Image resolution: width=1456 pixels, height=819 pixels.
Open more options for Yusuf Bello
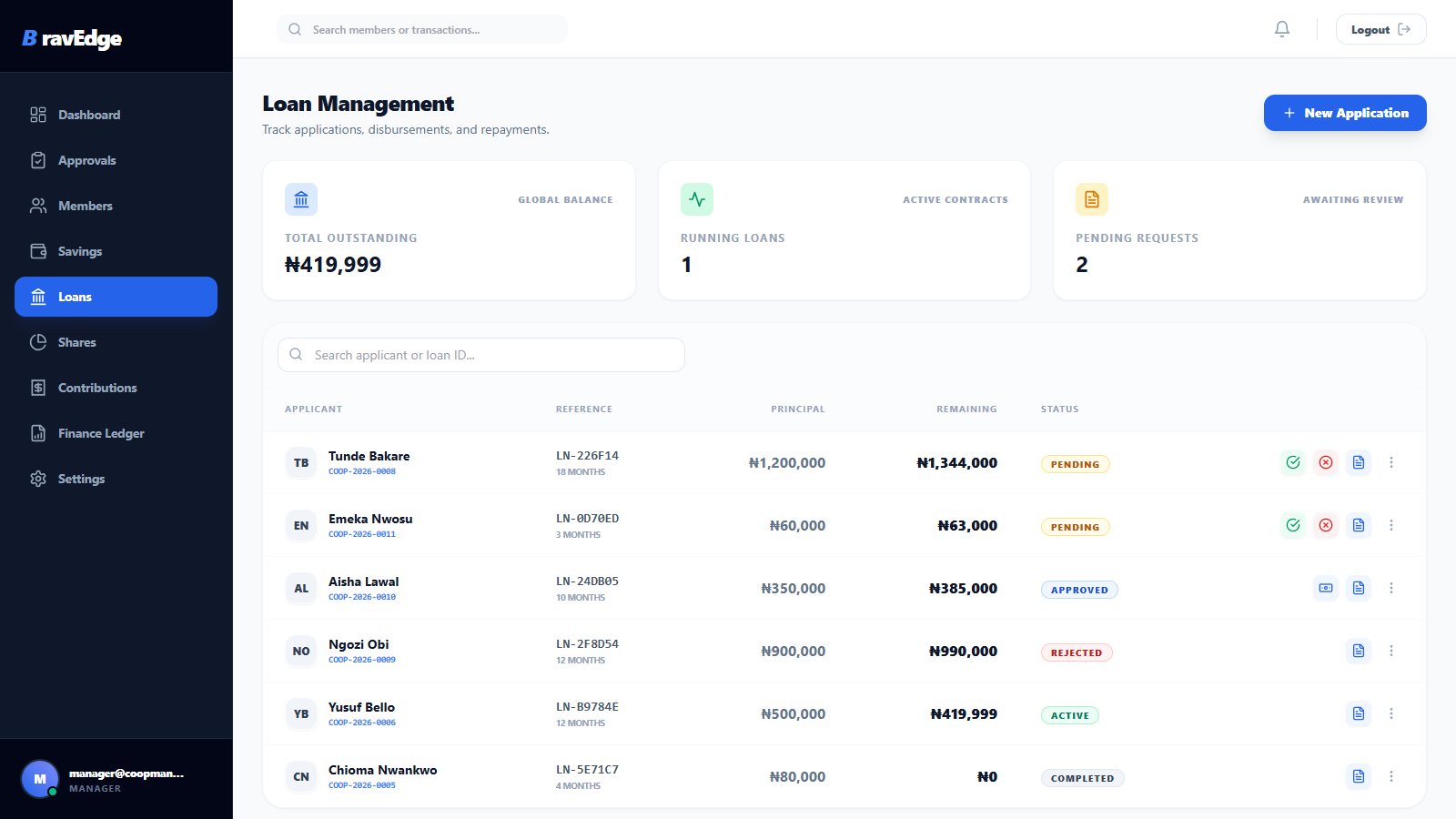point(1391,713)
